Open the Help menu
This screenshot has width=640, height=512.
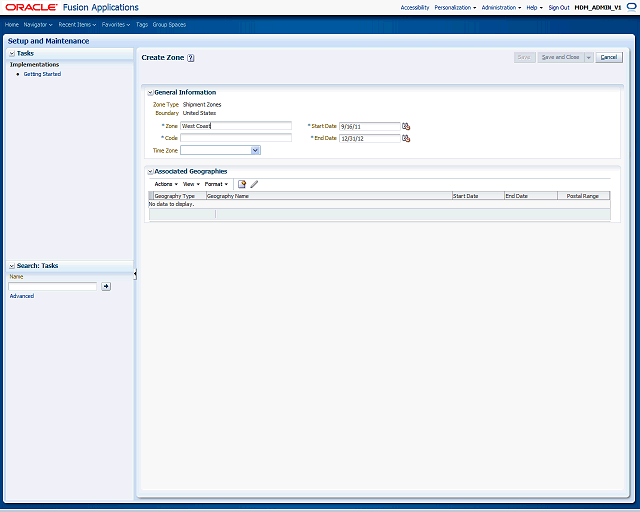point(534,7)
